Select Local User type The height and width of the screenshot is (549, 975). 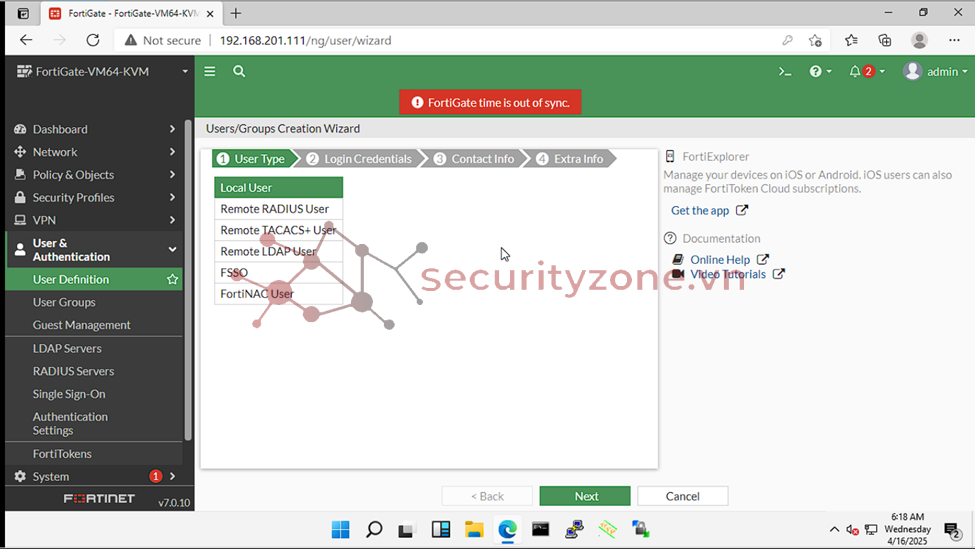click(x=279, y=187)
